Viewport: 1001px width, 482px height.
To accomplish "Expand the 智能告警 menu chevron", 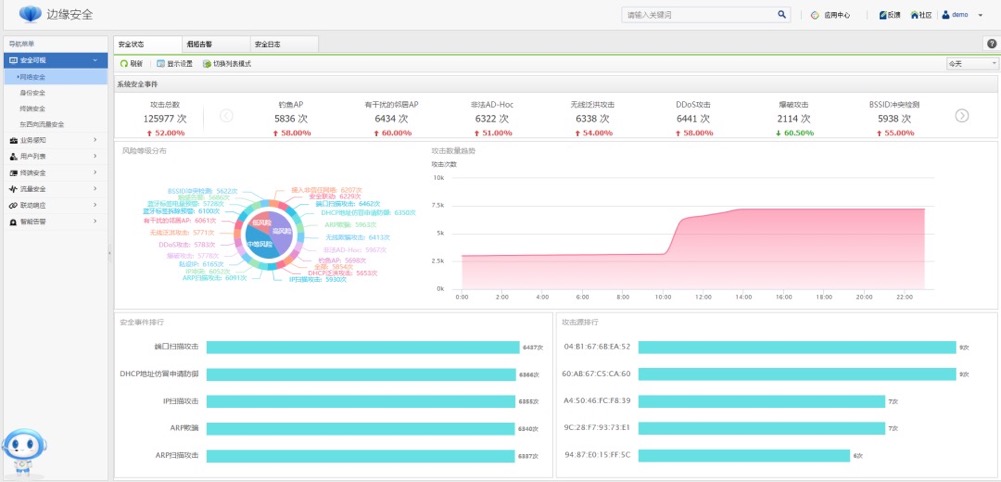I will click(x=95, y=222).
